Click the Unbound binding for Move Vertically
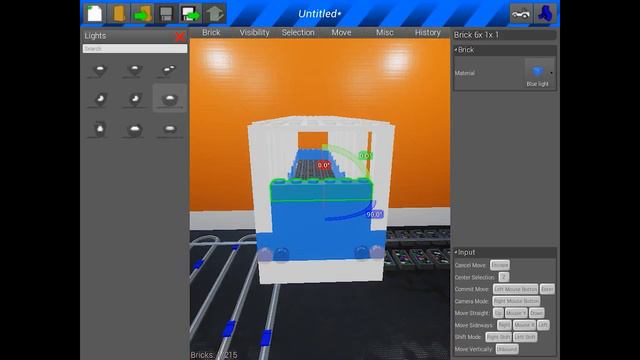Screen dimensions: 640x360 pyautogui.click(x=507, y=349)
